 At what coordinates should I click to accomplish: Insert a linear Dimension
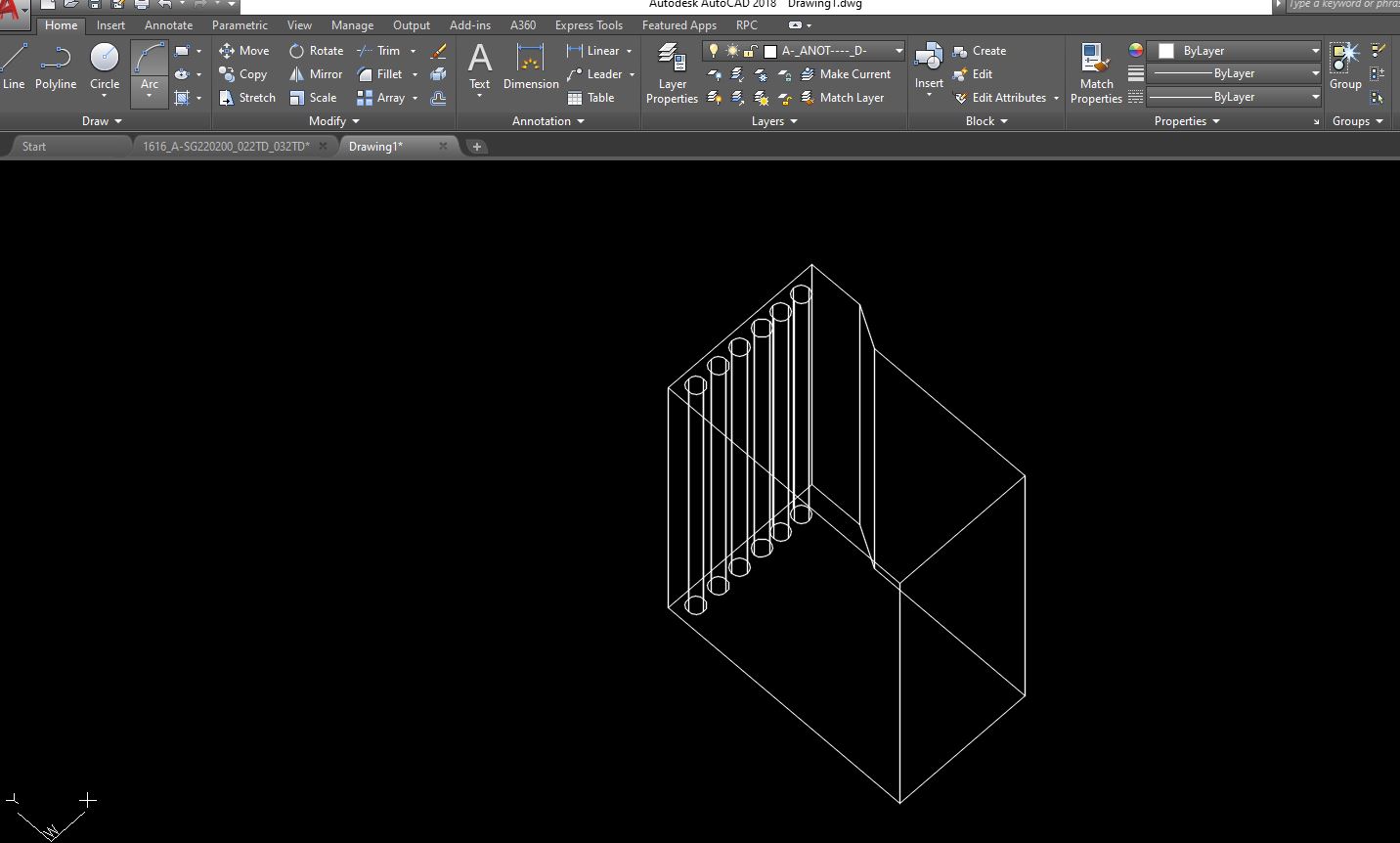coord(599,50)
